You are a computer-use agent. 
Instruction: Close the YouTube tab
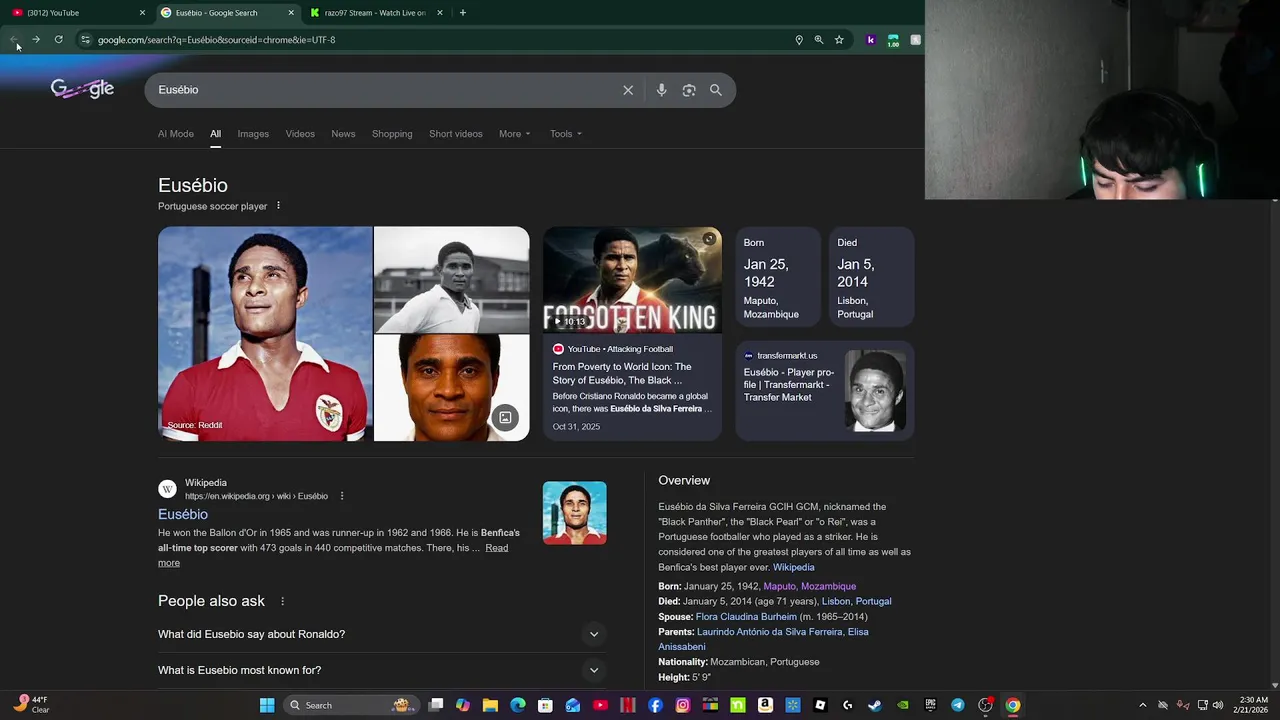tap(142, 13)
